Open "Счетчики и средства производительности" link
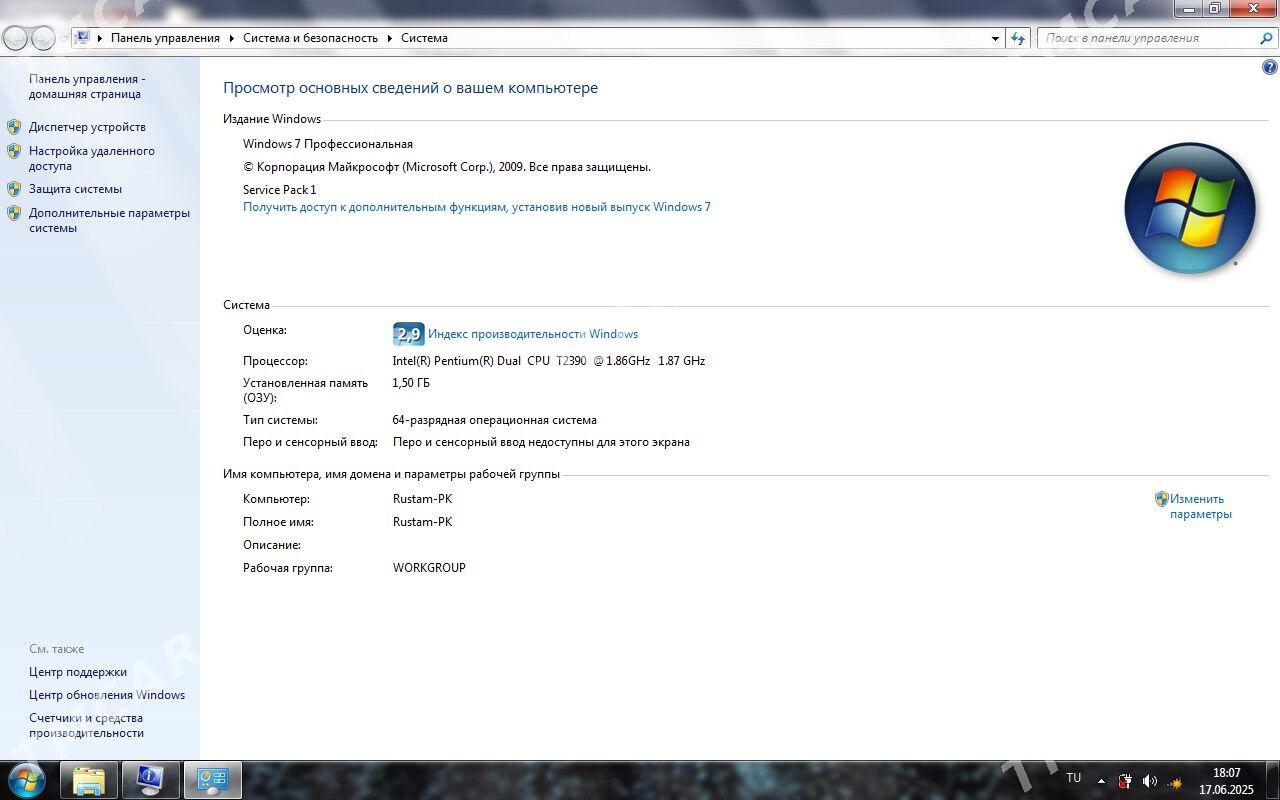 pyautogui.click(x=86, y=725)
